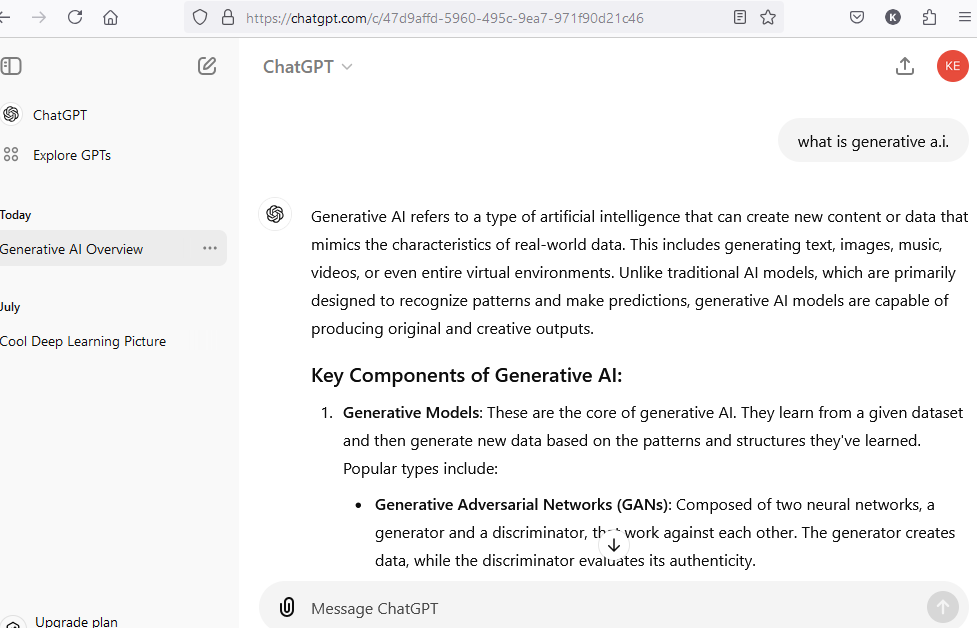Screen dimensions: 977x628
Task: Click the 'July' section label
Action: (x=10, y=307)
